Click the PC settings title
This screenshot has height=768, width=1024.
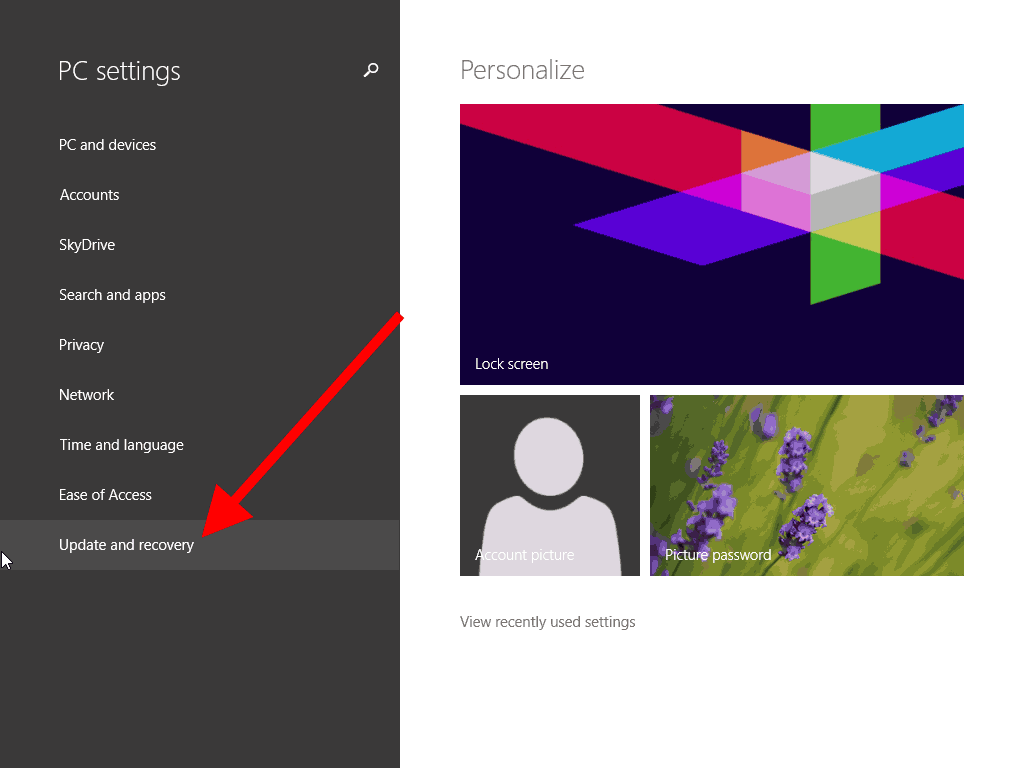tap(119, 71)
